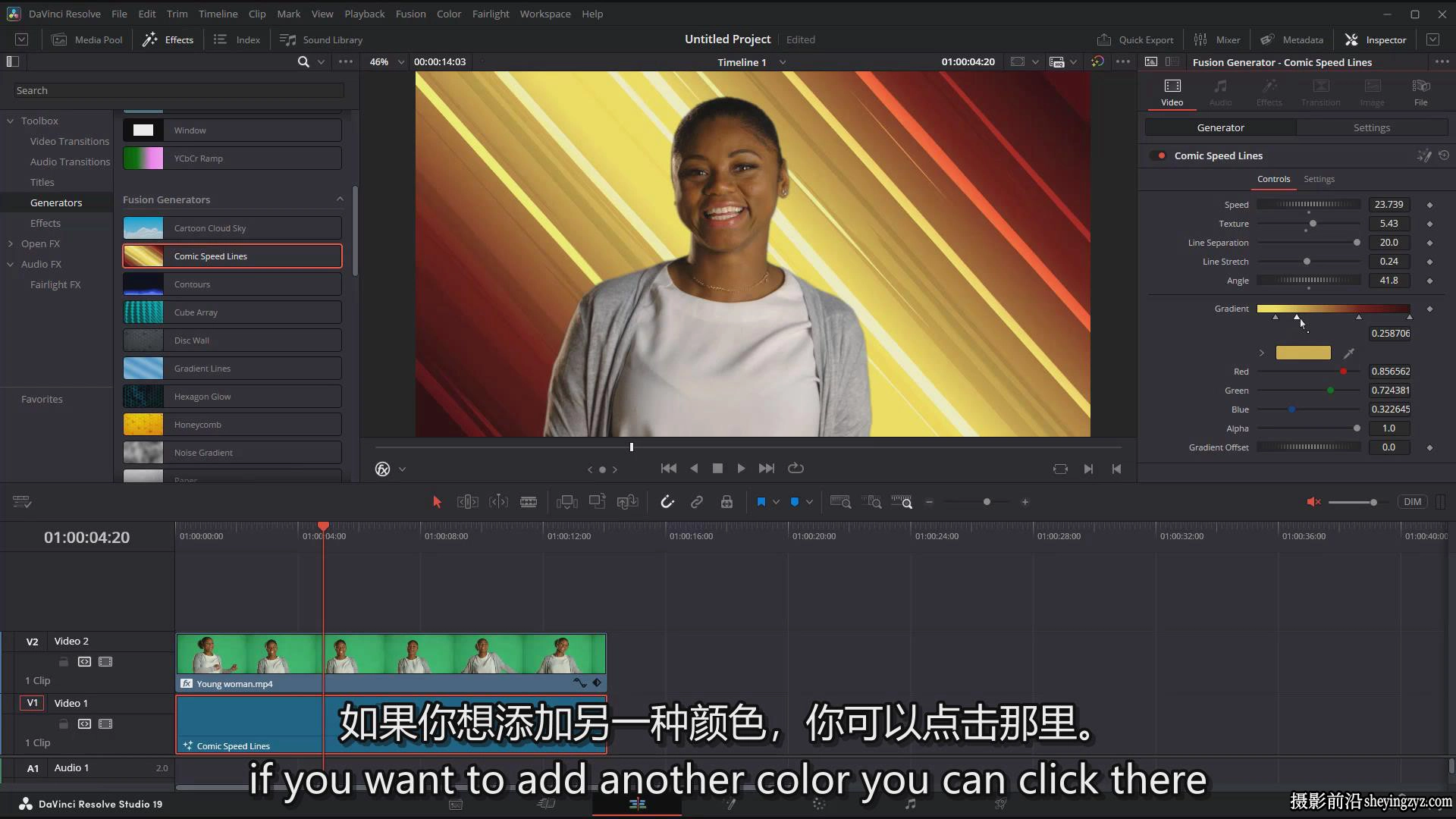Image resolution: width=1456 pixels, height=819 pixels.
Task: Open the Metadata panel
Action: 1291,39
